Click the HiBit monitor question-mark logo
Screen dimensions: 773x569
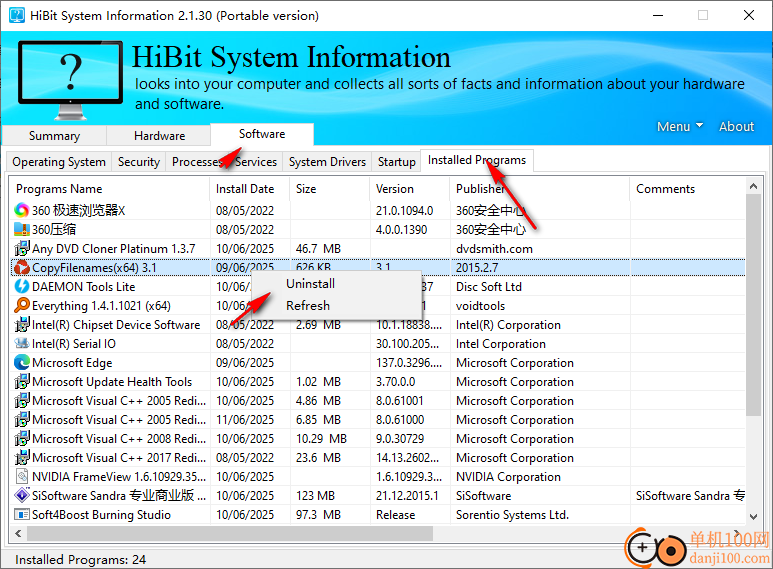pos(70,80)
